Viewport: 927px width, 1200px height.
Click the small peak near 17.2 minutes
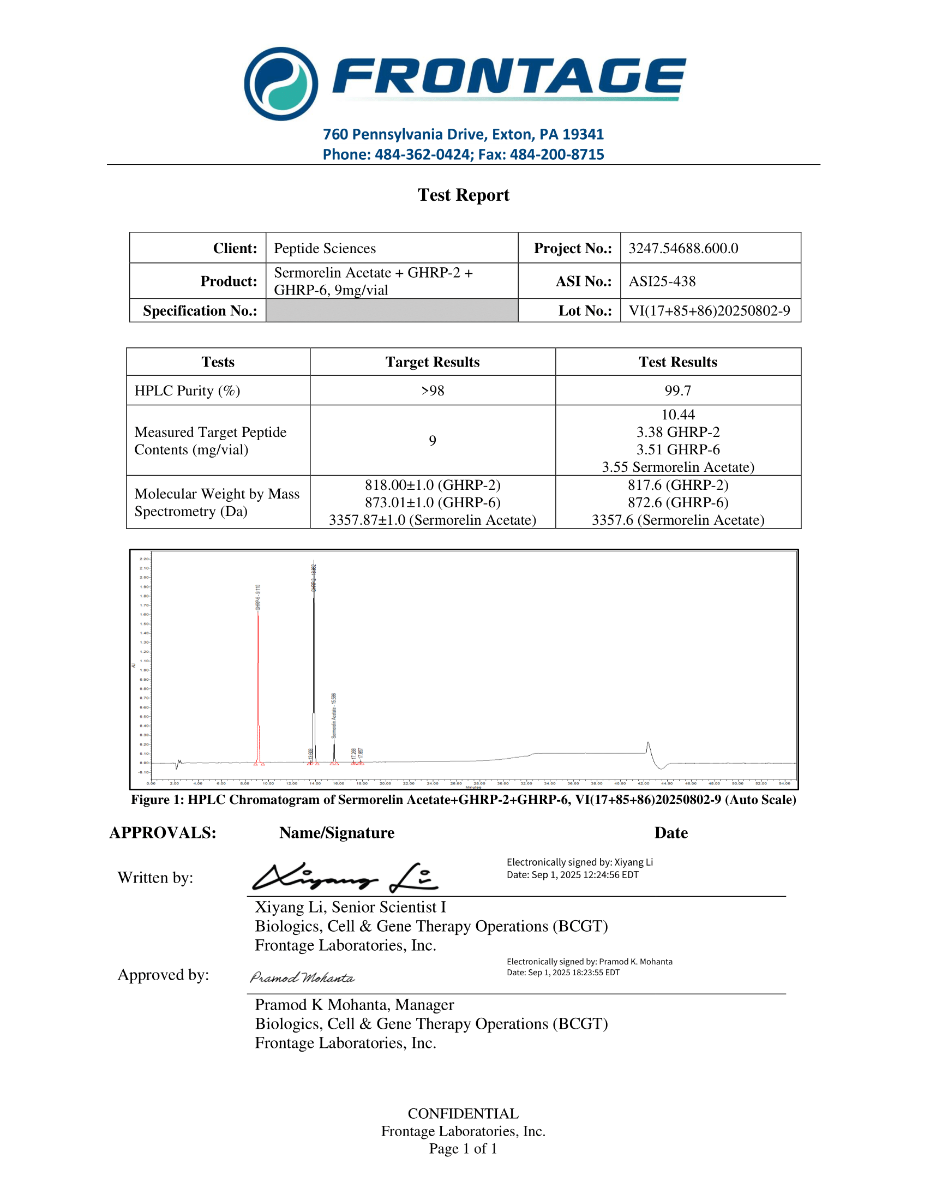click(x=354, y=757)
